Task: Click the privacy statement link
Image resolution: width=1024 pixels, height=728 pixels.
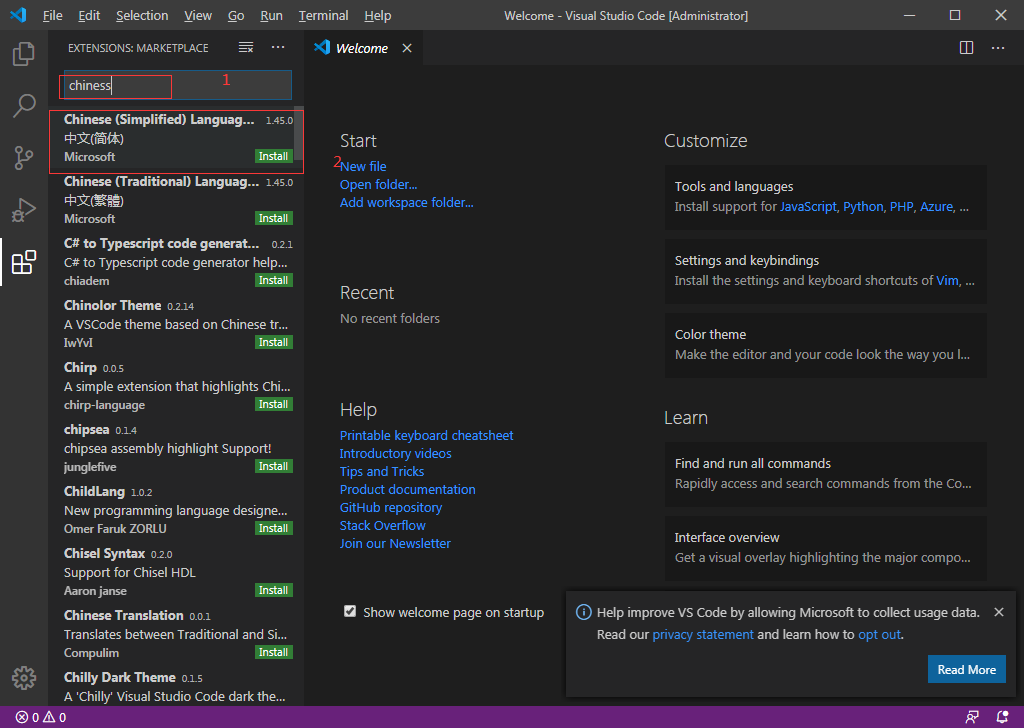Action: click(703, 635)
